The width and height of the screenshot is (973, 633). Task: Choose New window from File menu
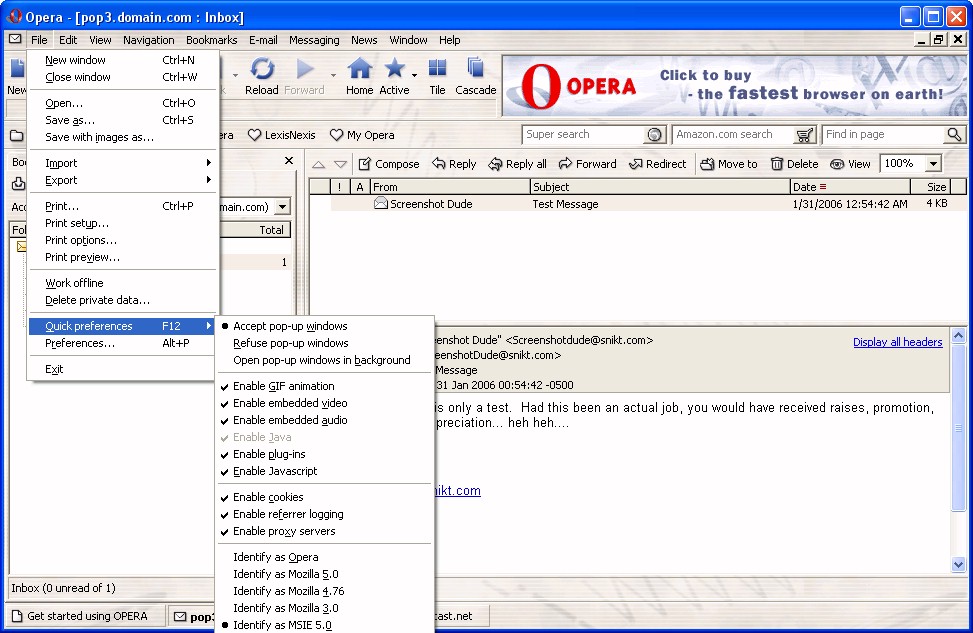click(x=122, y=60)
